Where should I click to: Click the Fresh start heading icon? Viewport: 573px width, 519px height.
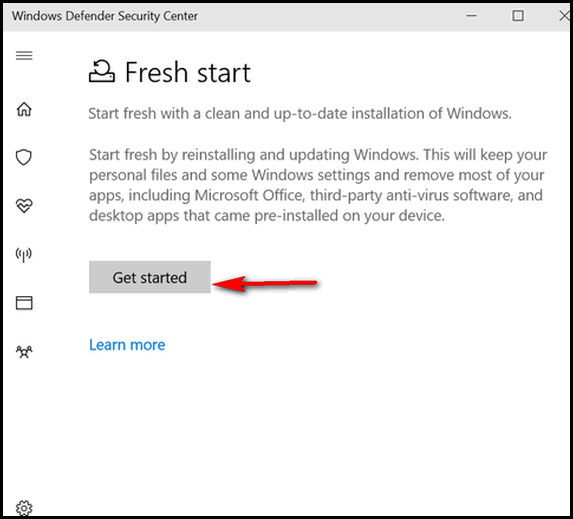coord(102,71)
